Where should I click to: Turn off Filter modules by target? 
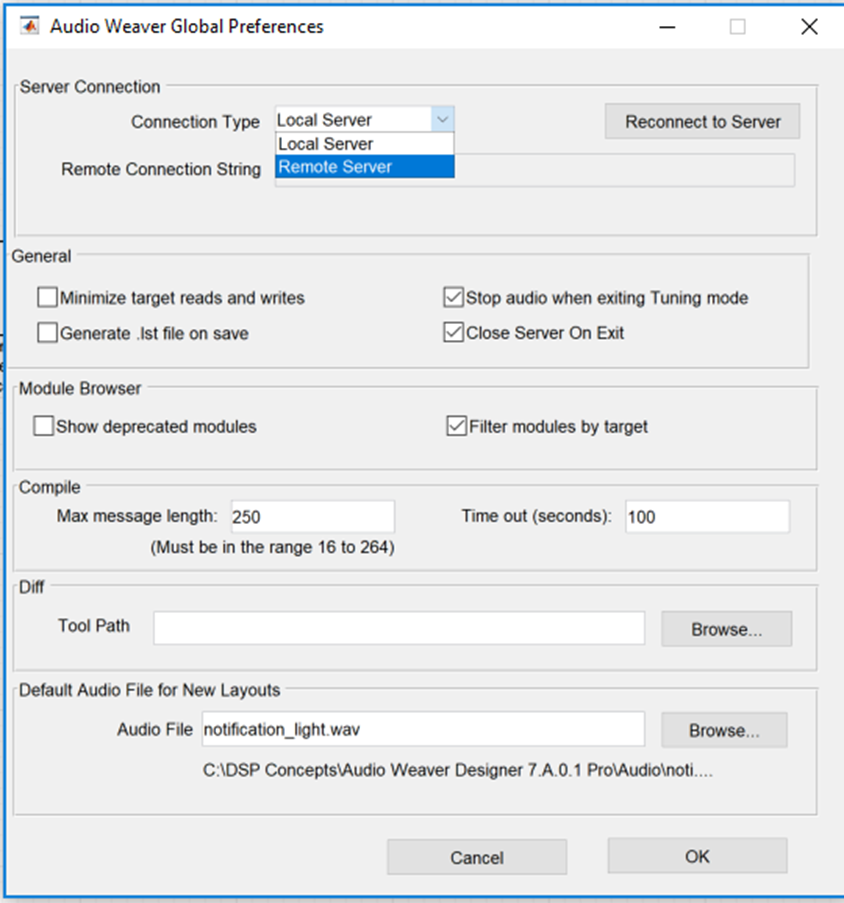click(x=458, y=427)
